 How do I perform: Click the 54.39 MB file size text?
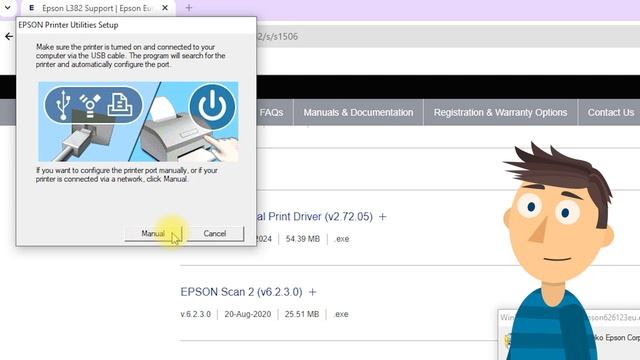pyautogui.click(x=303, y=239)
